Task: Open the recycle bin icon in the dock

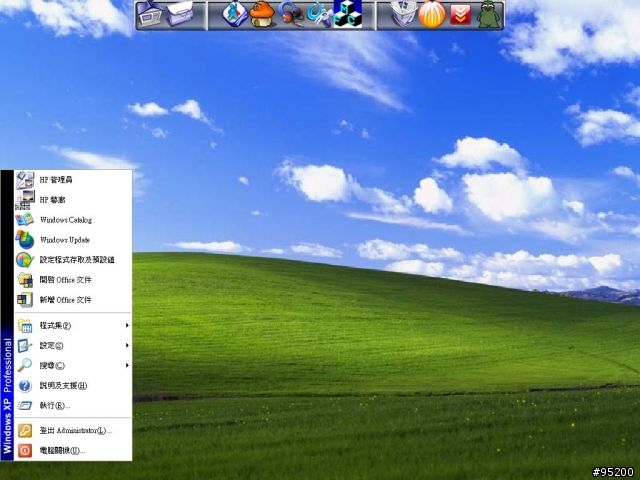Action: (403, 14)
